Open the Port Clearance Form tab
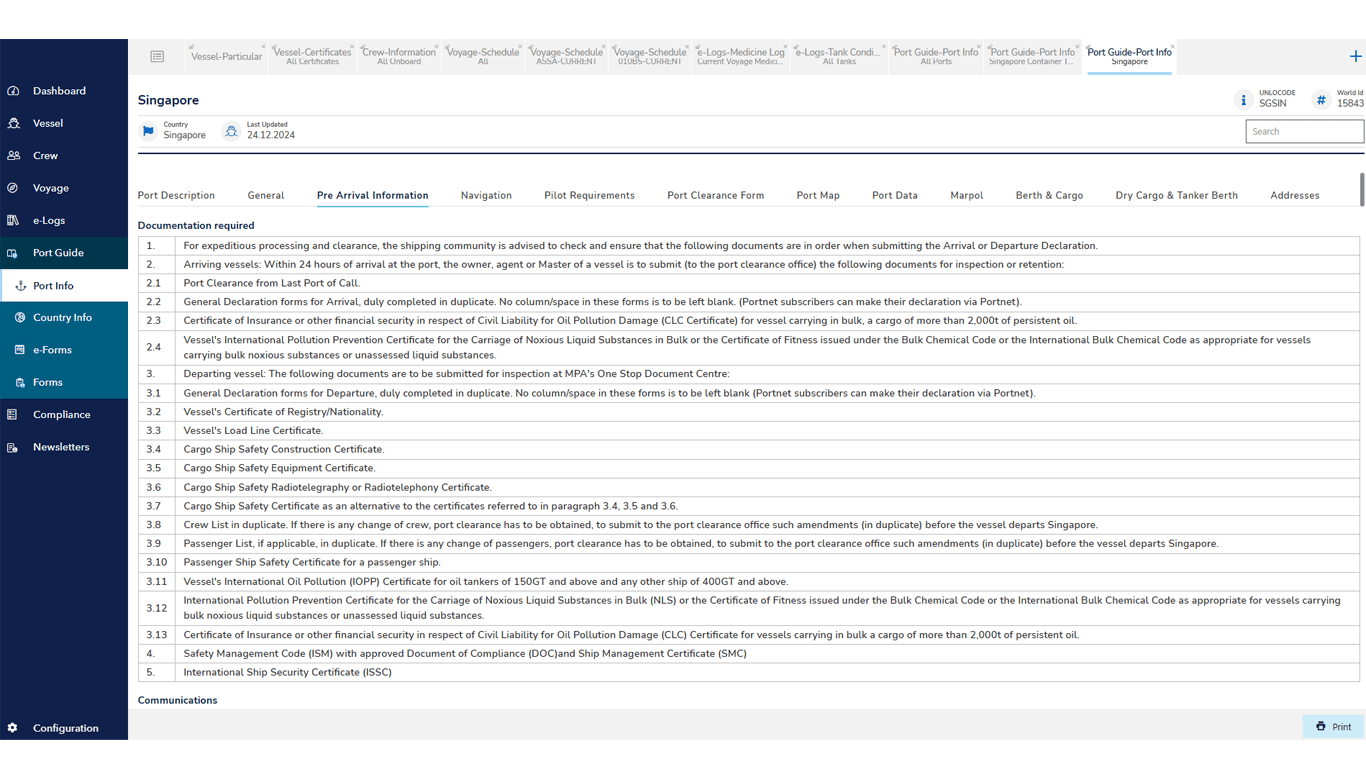The width and height of the screenshot is (1366, 768). [x=715, y=195]
